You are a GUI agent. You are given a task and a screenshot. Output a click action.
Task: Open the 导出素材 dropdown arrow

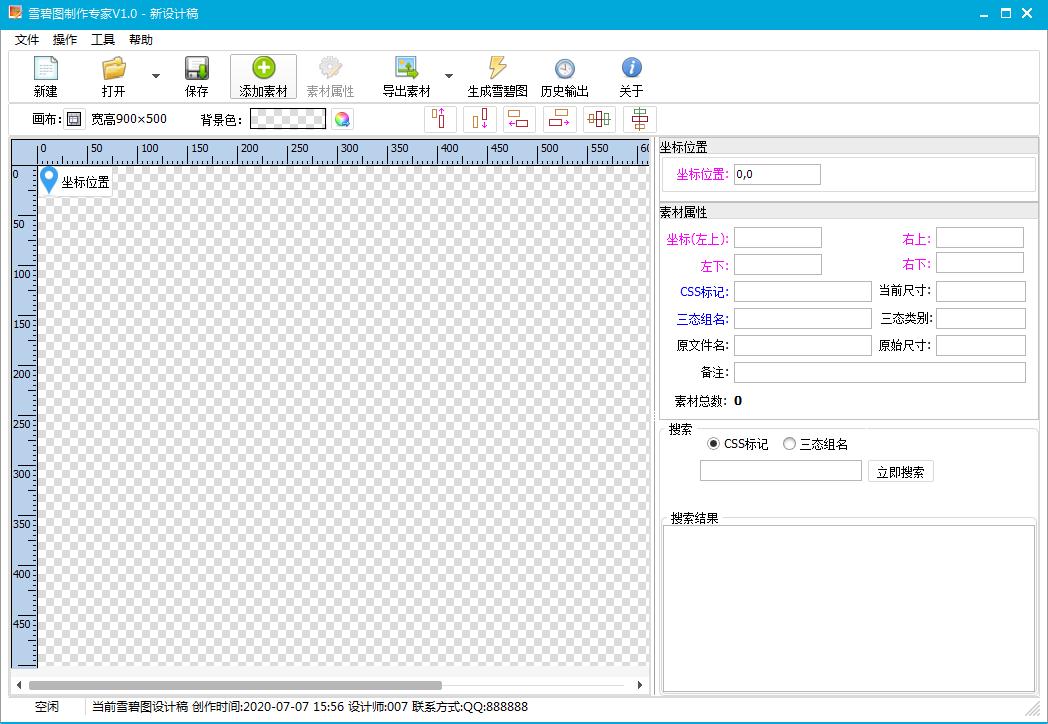(x=448, y=76)
